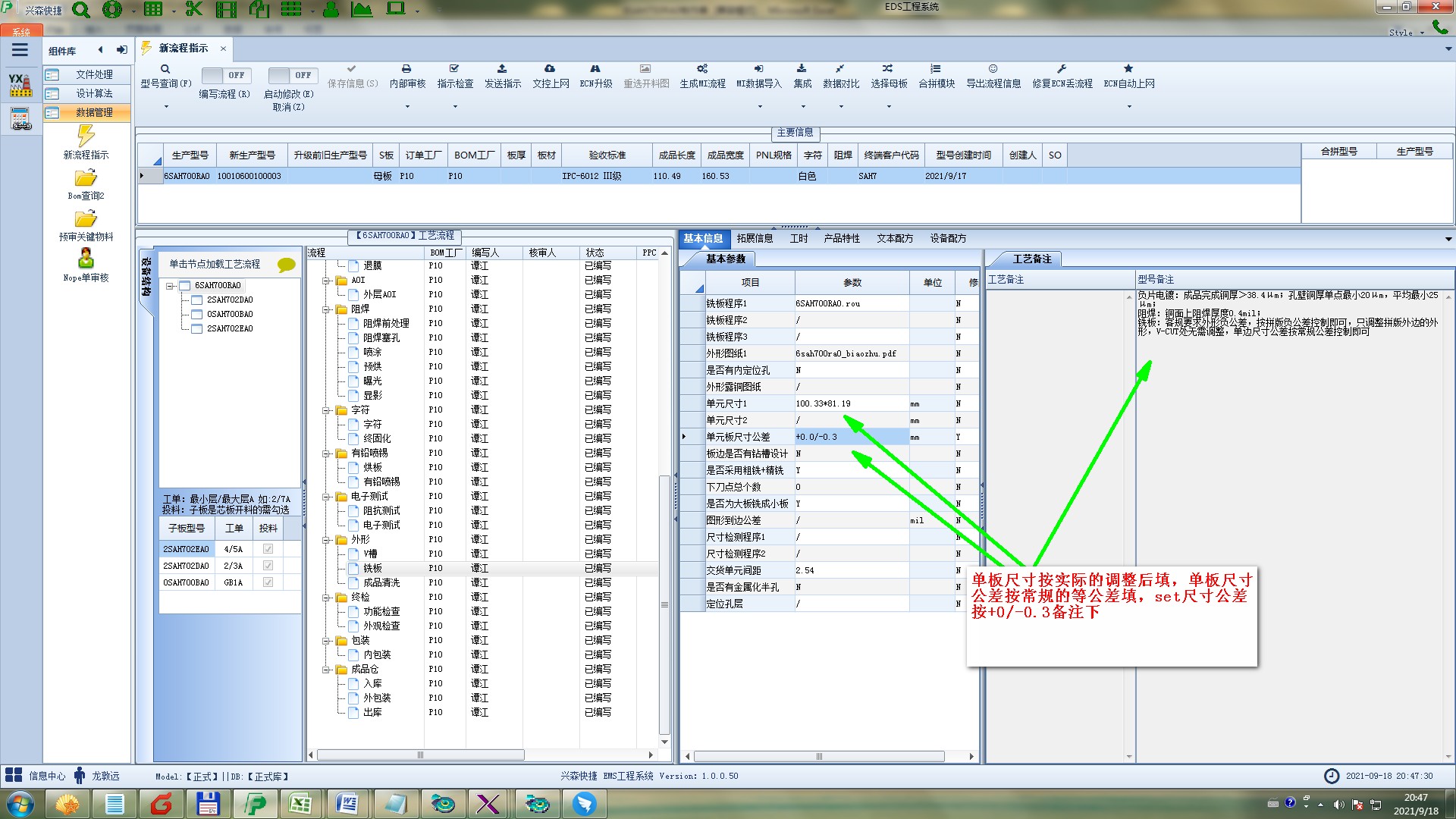Toggle 投料 checkbox for 2SAH702EA0
Image resolution: width=1456 pixels, height=819 pixels.
click(268, 549)
